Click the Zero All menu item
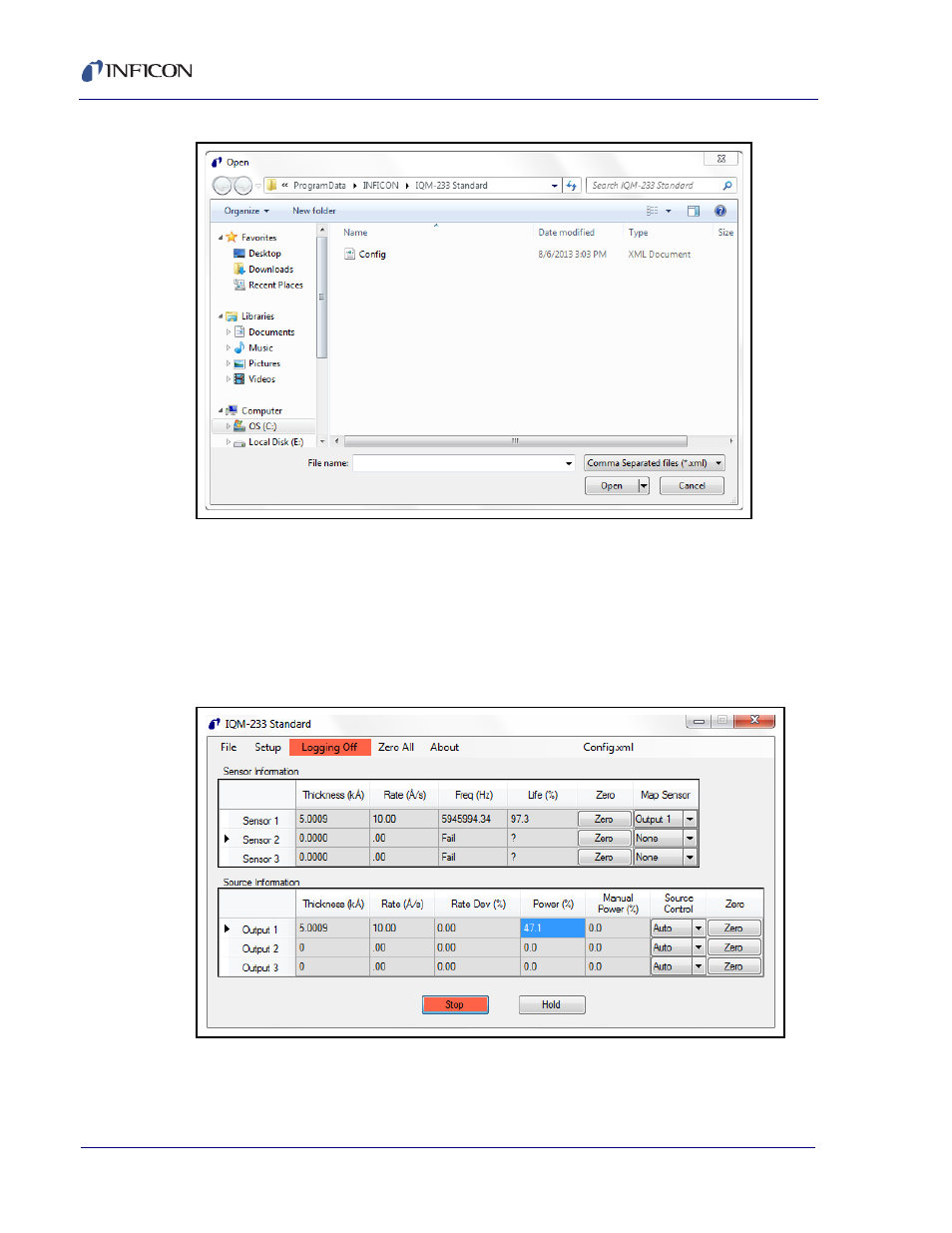Viewport: 952px width, 1233px height. (x=396, y=748)
